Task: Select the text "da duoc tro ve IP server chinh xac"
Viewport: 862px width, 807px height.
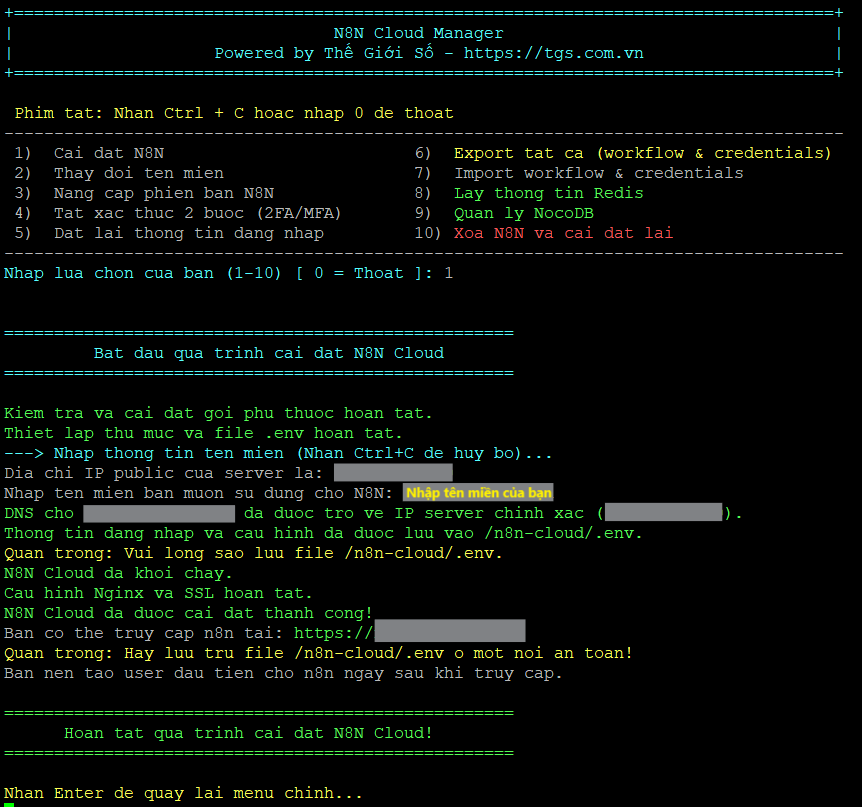Action: coord(414,513)
